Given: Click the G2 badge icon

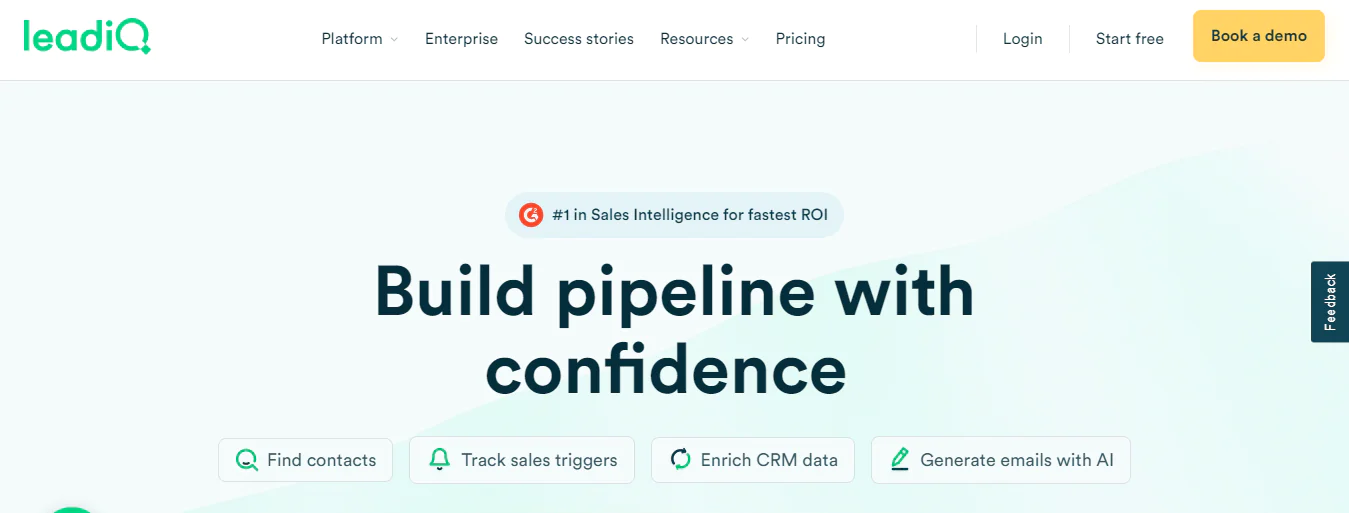Looking at the screenshot, I should [531, 215].
